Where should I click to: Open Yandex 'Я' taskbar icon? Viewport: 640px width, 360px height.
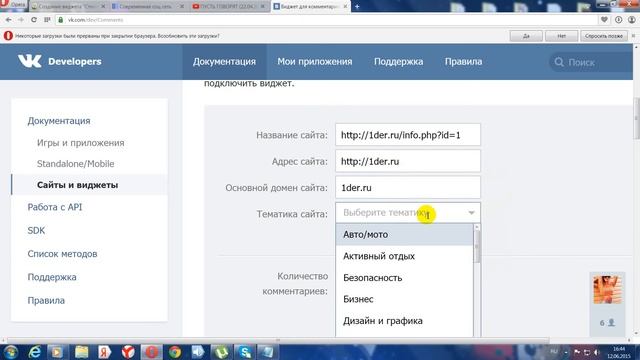click(104, 352)
